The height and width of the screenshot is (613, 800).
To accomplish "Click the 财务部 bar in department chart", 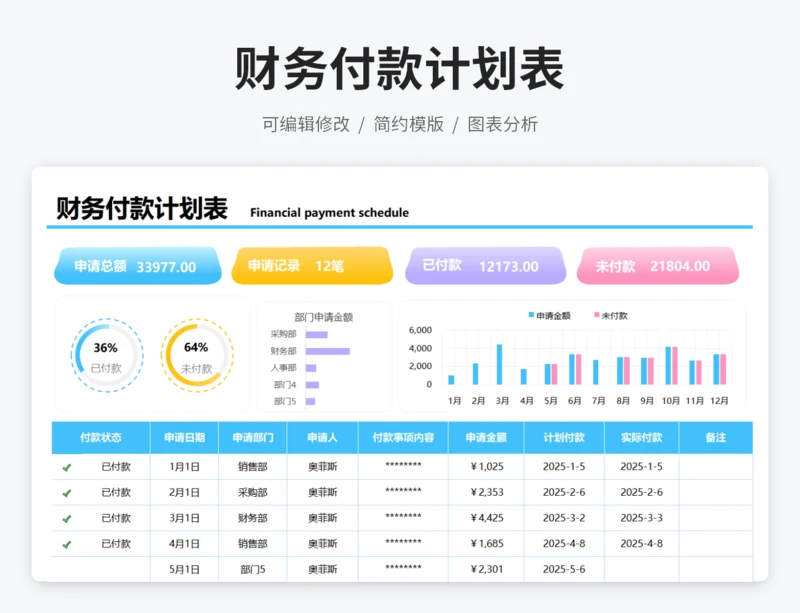I will tap(328, 351).
